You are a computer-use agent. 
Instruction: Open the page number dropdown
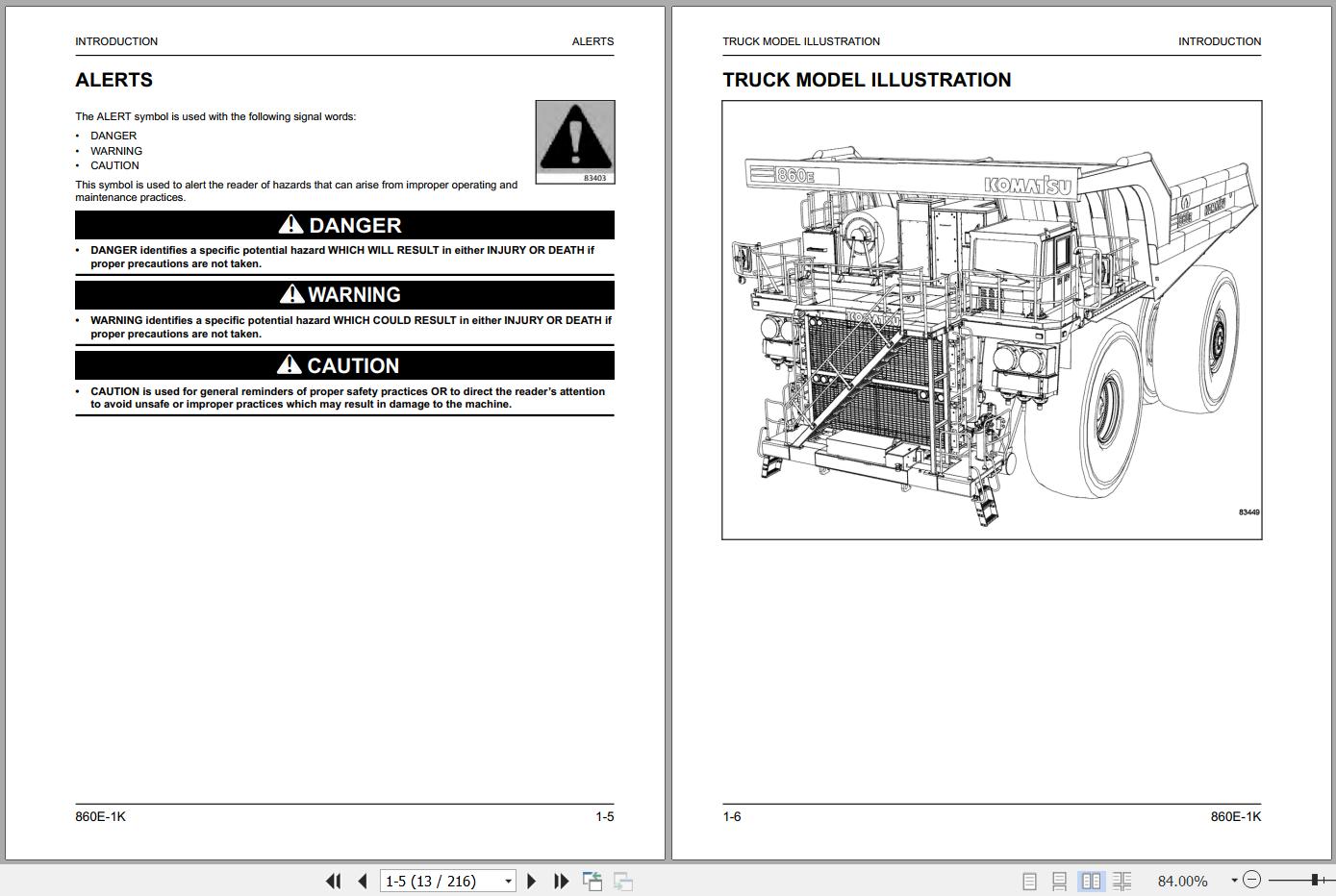pyautogui.click(x=508, y=882)
